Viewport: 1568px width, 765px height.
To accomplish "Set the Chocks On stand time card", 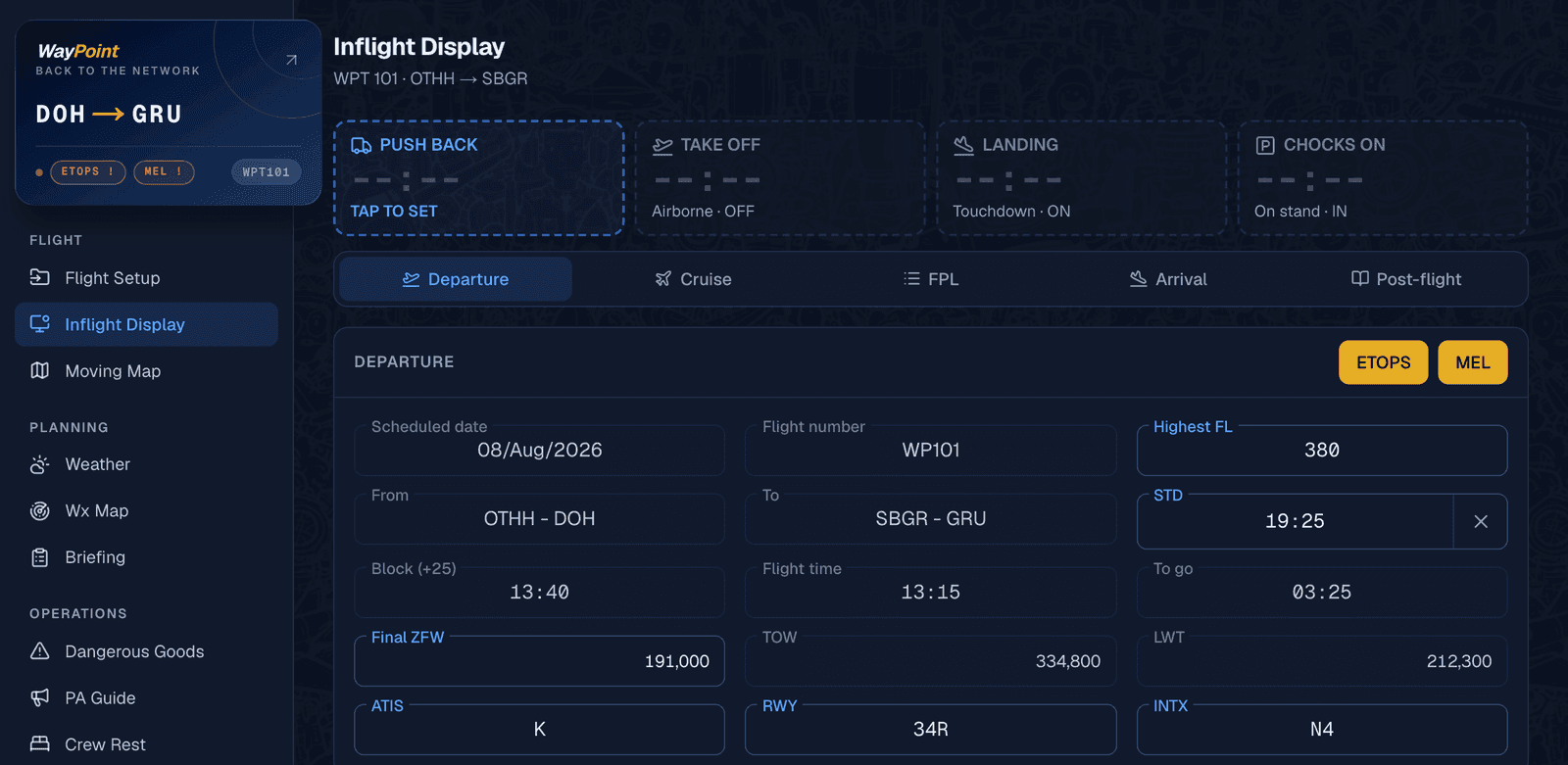I will (1383, 178).
